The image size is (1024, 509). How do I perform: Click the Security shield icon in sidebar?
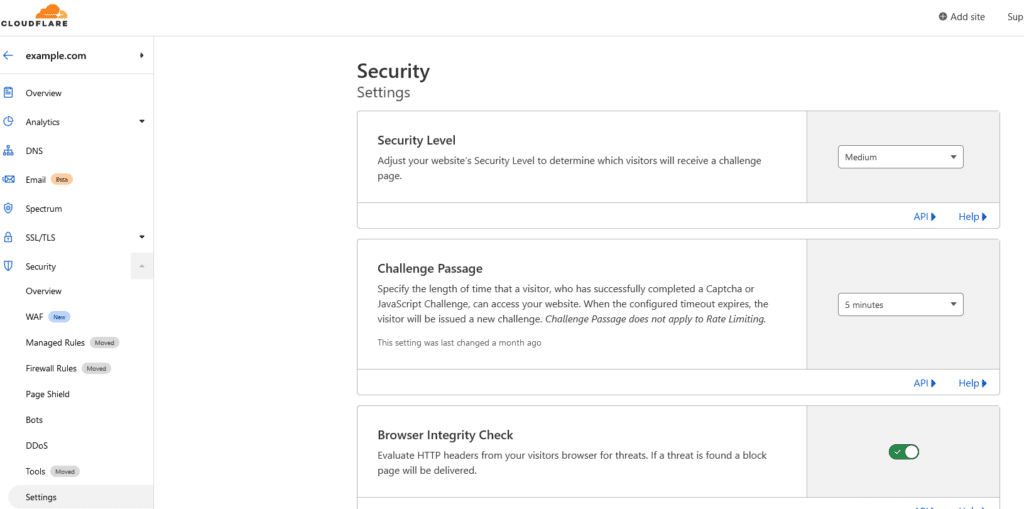coord(8,266)
